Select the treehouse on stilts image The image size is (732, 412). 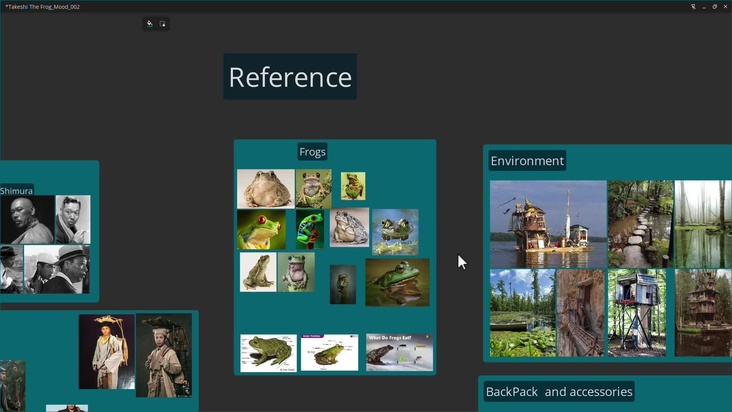[x=637, y=312]
